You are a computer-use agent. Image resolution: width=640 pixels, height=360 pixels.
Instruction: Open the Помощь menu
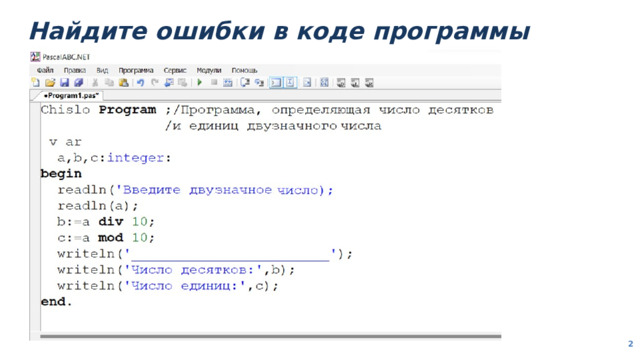coord(244,70)
